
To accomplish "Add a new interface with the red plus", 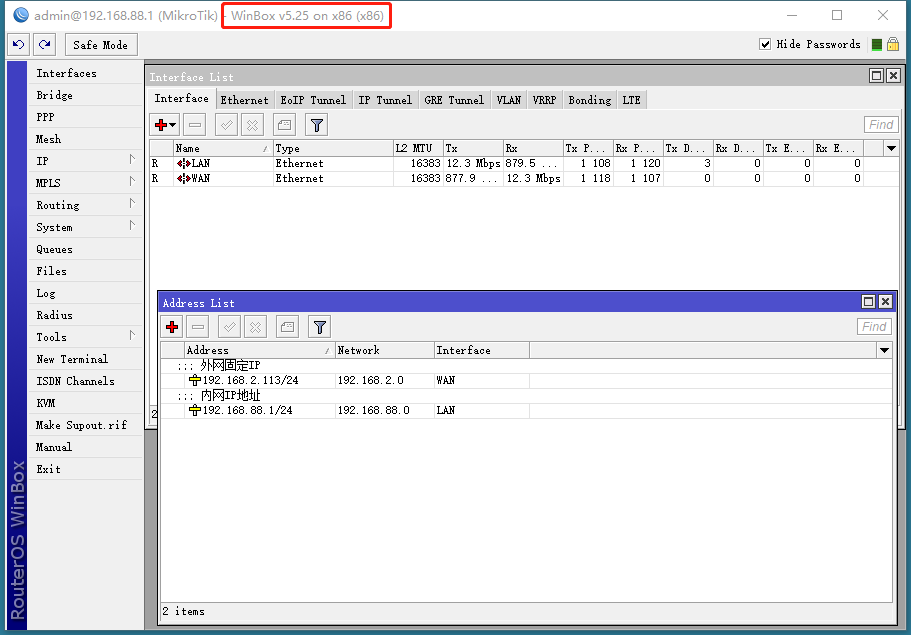I will (161, 125).
